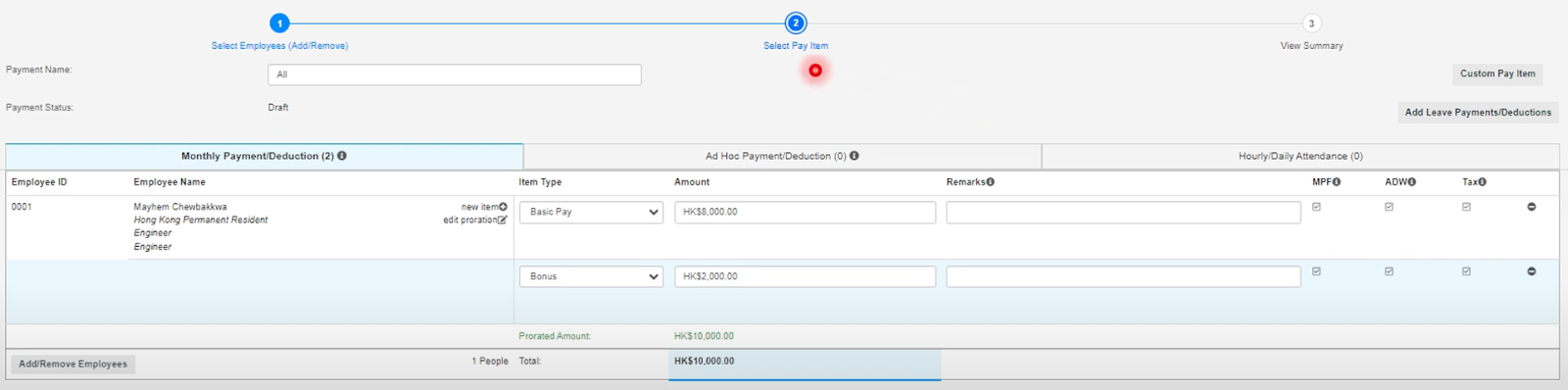Toggle Tax checkbox for Bonus
1568x390 pixels.
point(1466,271)
